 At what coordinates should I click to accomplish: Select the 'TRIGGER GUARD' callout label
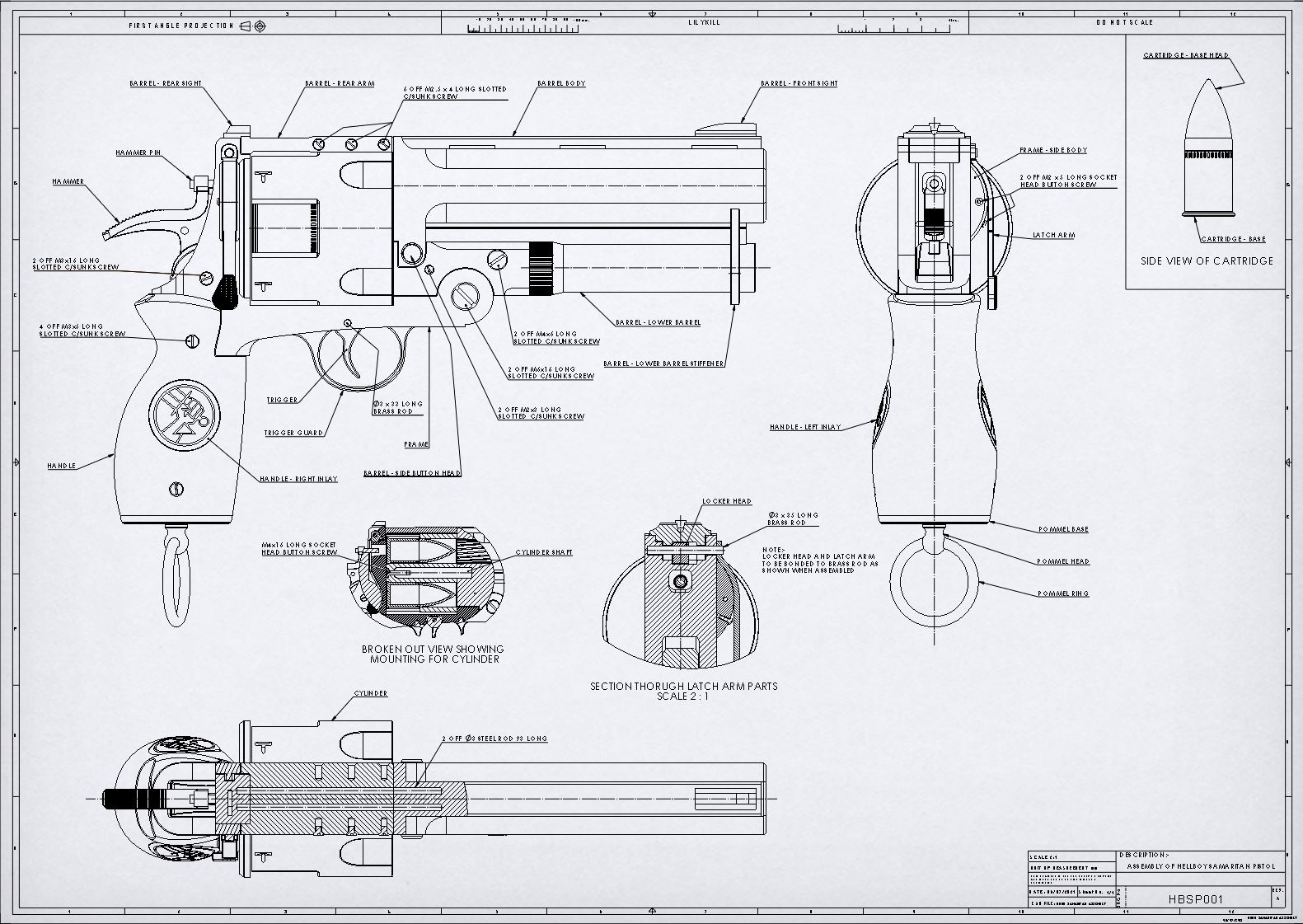(293, 433)
